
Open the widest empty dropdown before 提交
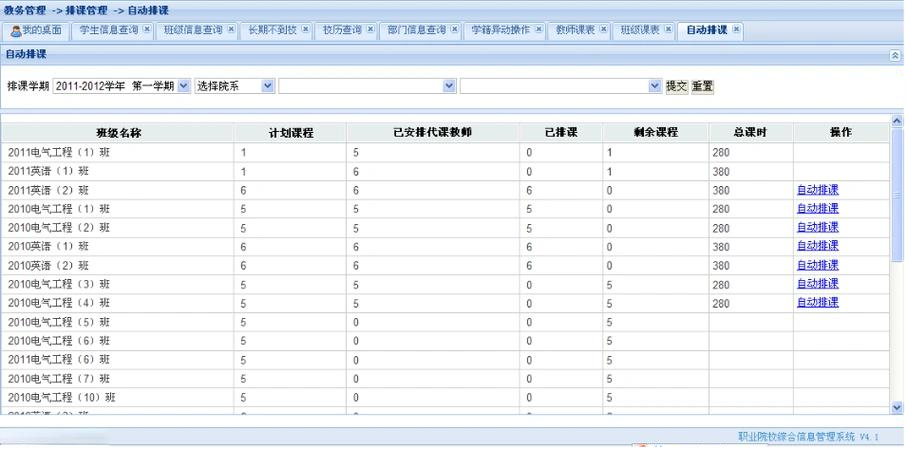pyautogui.click(x=561, y=86)
